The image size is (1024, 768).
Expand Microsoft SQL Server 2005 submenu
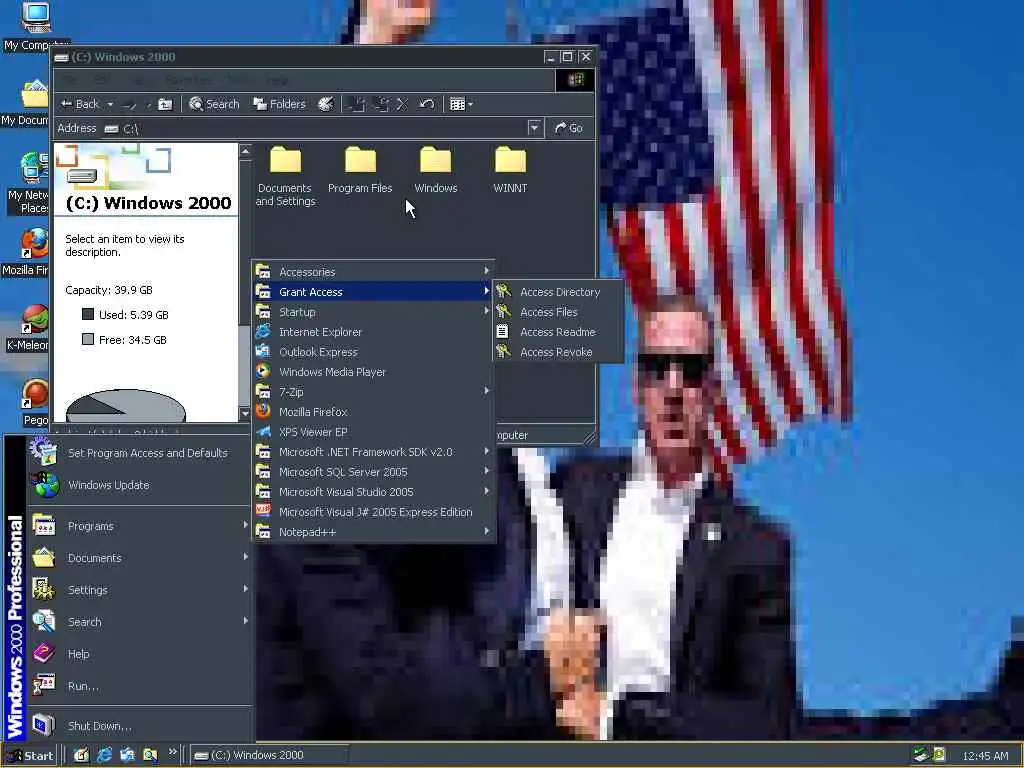pyautogui.click(x=373, y=472)
